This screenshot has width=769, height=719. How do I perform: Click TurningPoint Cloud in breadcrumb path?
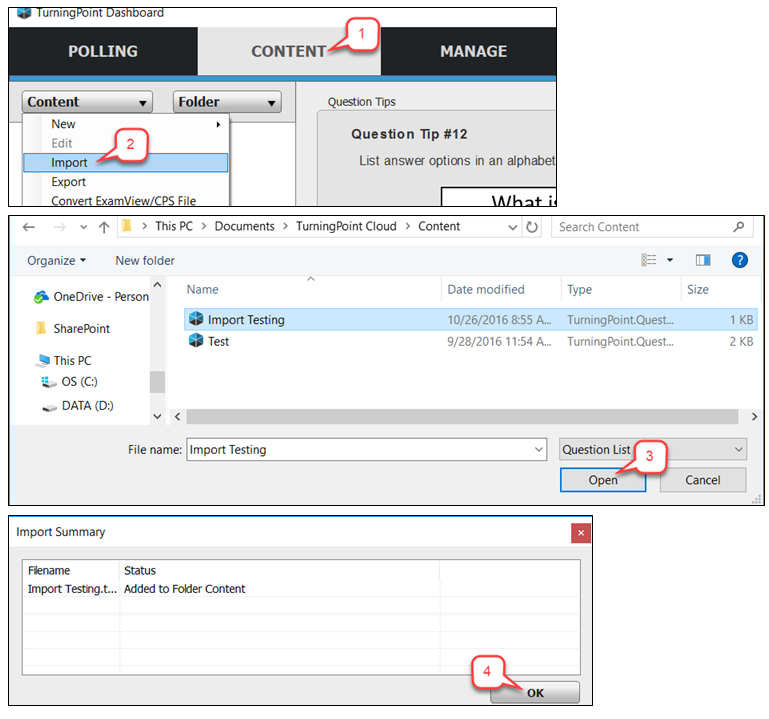[346, 226]
